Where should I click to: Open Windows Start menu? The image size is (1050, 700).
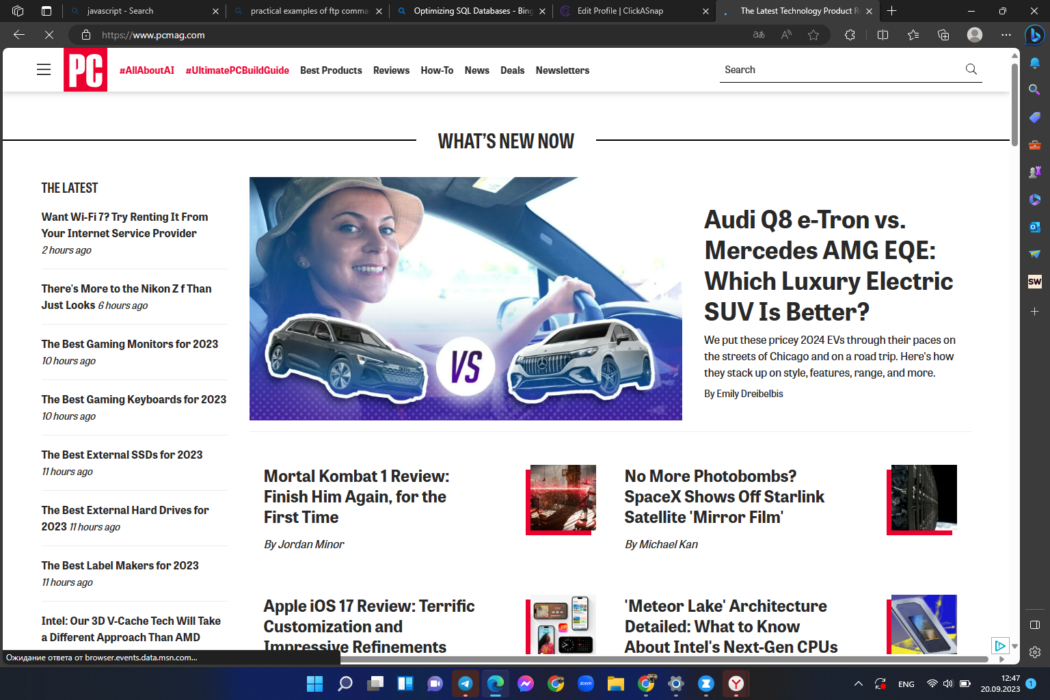[315, 683]
